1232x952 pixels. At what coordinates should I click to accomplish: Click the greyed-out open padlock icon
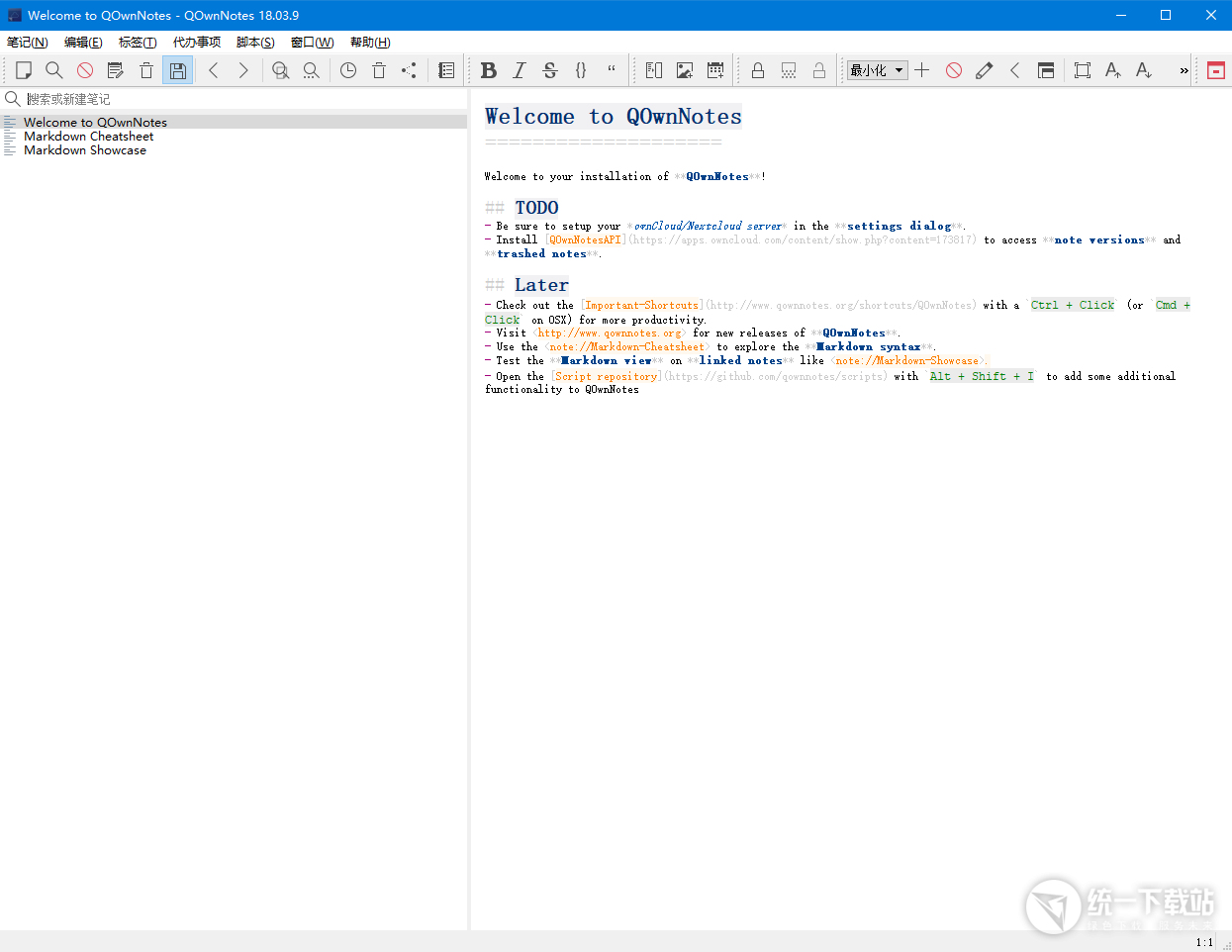pyautogui.click(x=819, y=70)
